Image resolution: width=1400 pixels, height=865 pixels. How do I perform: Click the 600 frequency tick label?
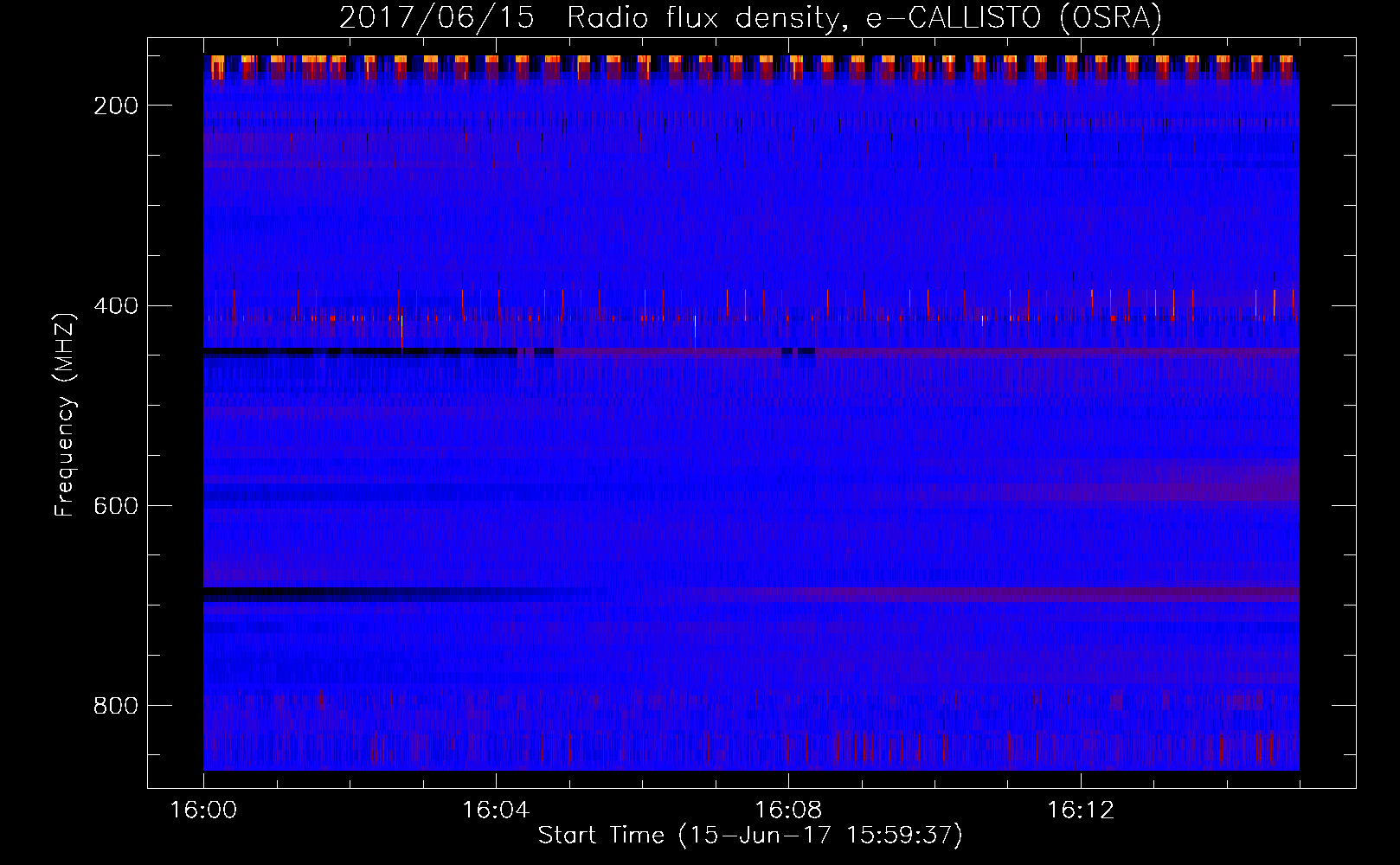(116, 505)
